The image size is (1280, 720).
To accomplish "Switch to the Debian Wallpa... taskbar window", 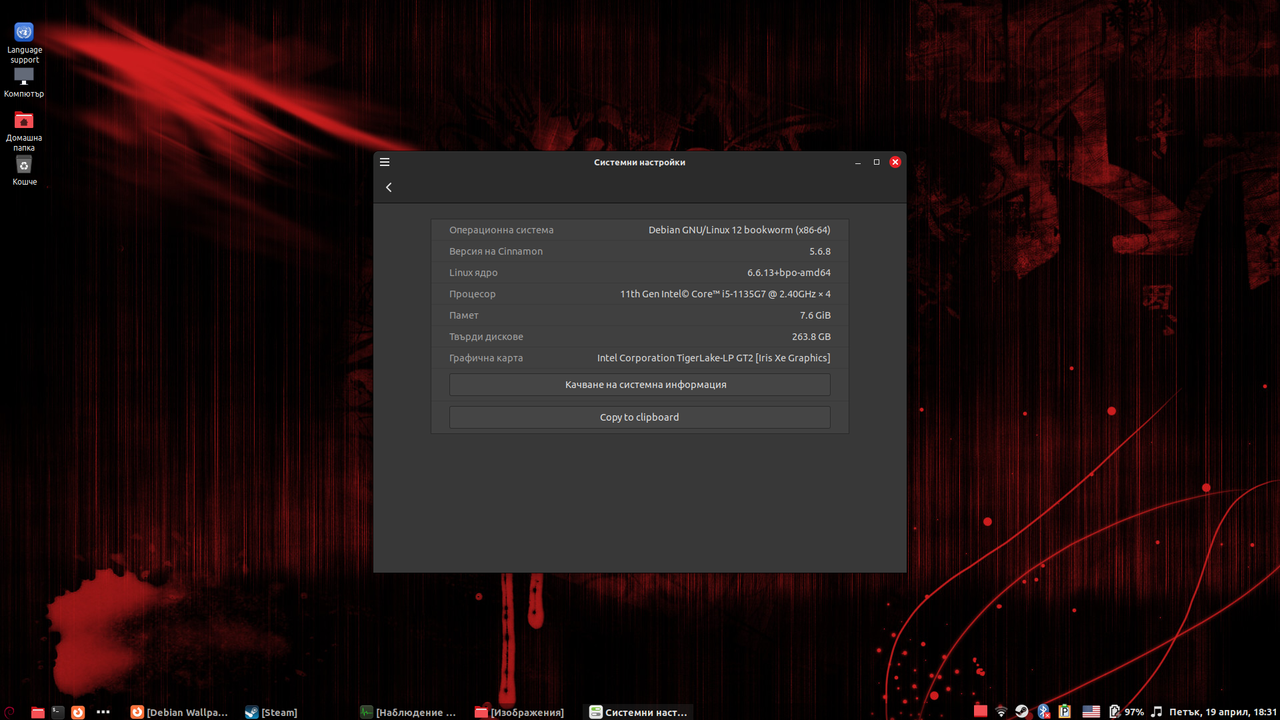I will pos(180,712).
